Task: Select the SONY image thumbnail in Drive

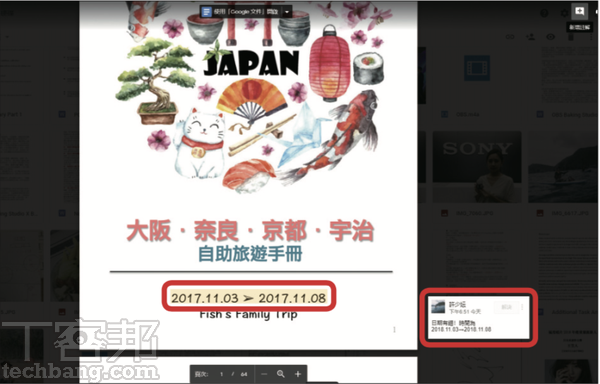Action: point(477,167)
